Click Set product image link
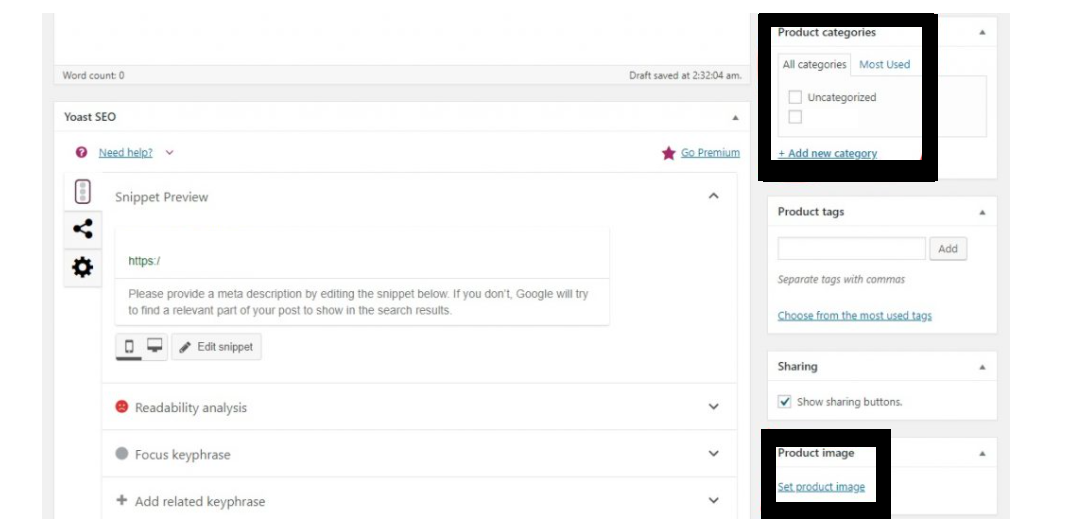The width and height of the screenshot is (1077, 519). (821, 487)
